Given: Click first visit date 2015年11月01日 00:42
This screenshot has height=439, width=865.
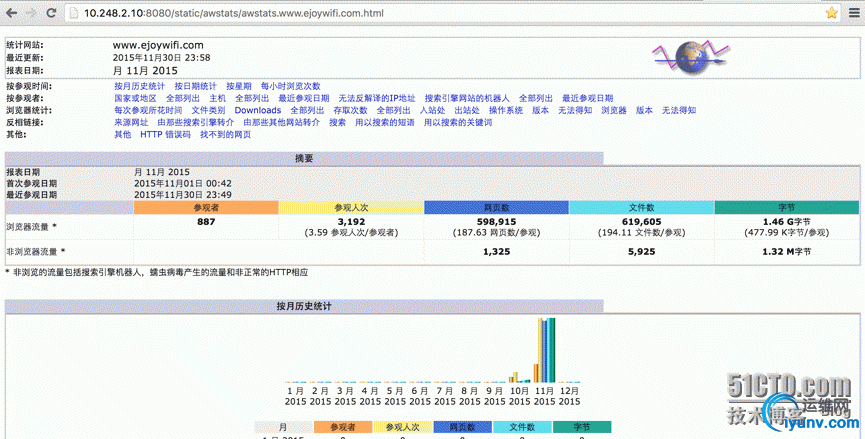Looking at the screenshot, I should pos(183,183).
